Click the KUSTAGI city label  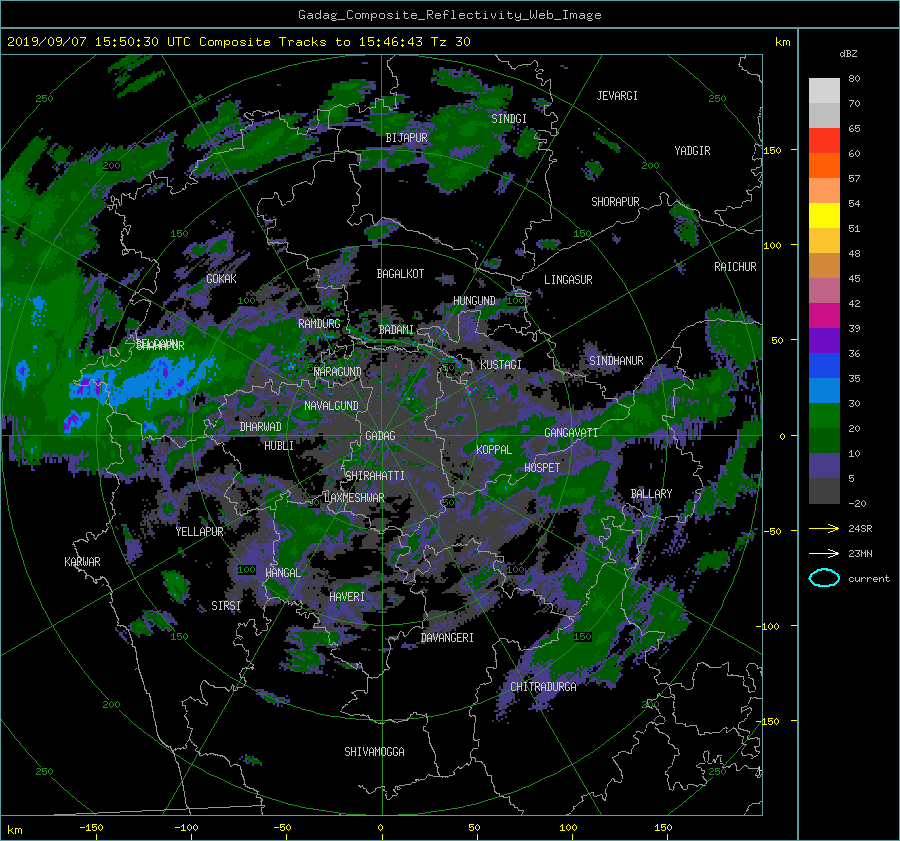pos(501,365)
